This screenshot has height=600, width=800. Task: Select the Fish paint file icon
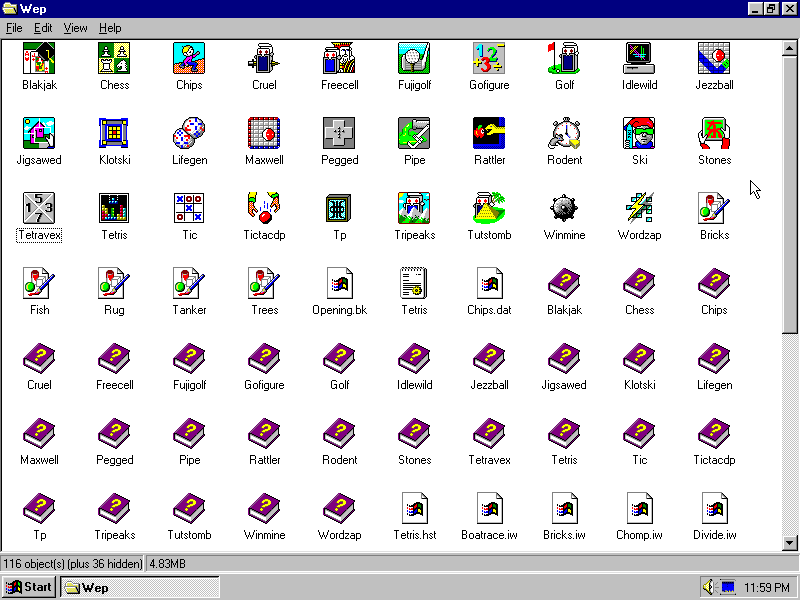click(39, 283)
